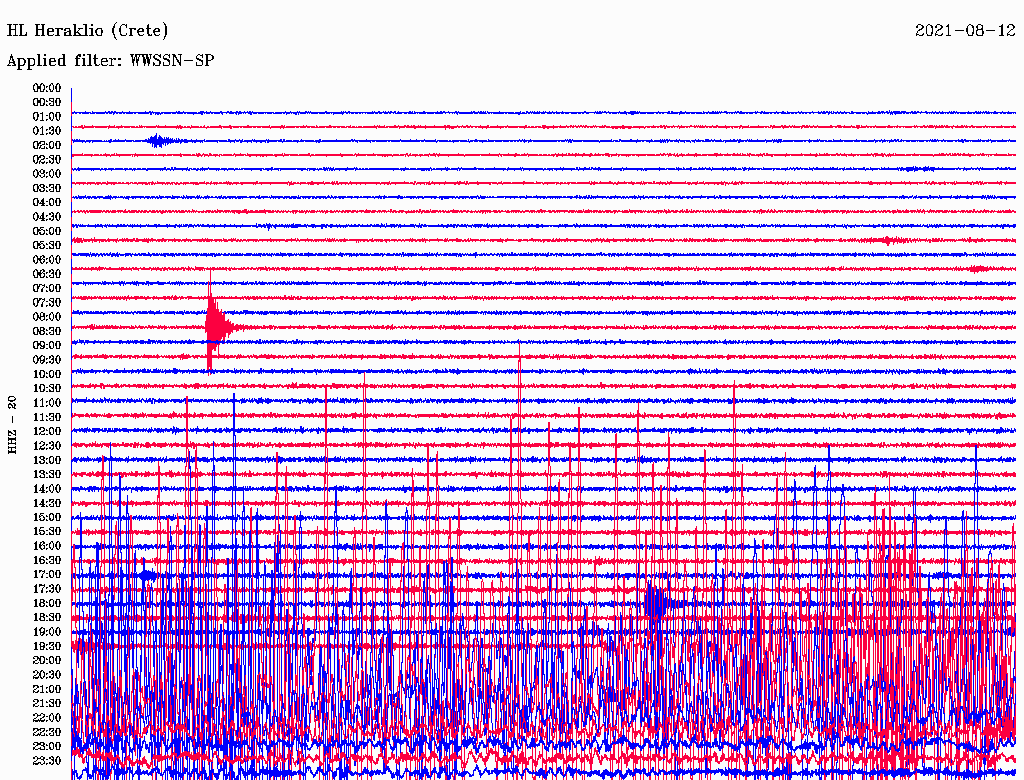Screen dimensions: 1024x780
Task: Click the 10:00 time label
Action: tap(47, 374)
